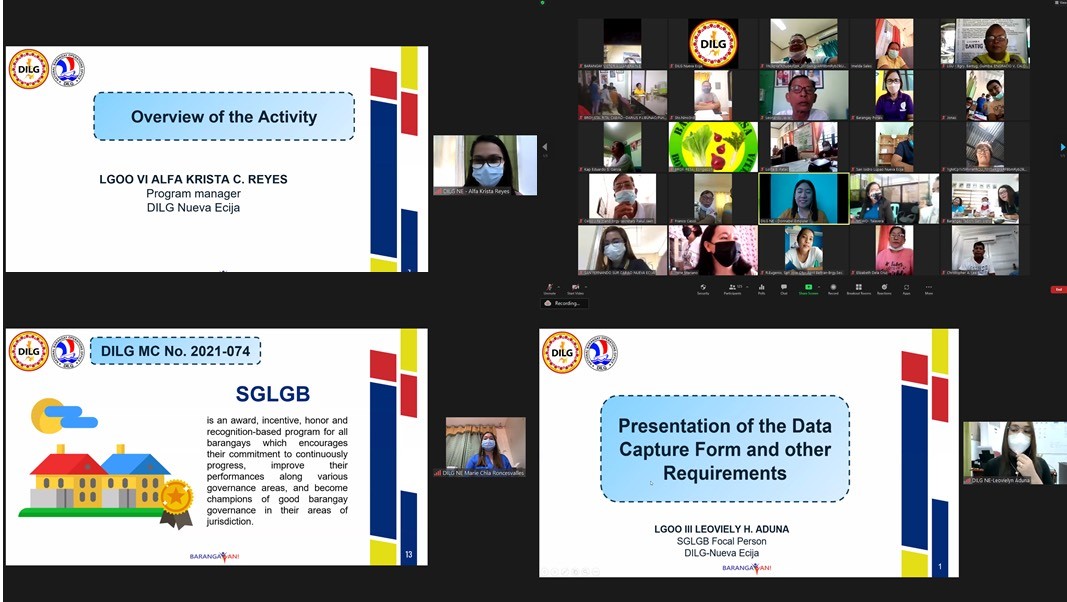
Task: Select Kap Eduardo S. Garcia video tile
Action: [x=622, y=147]
